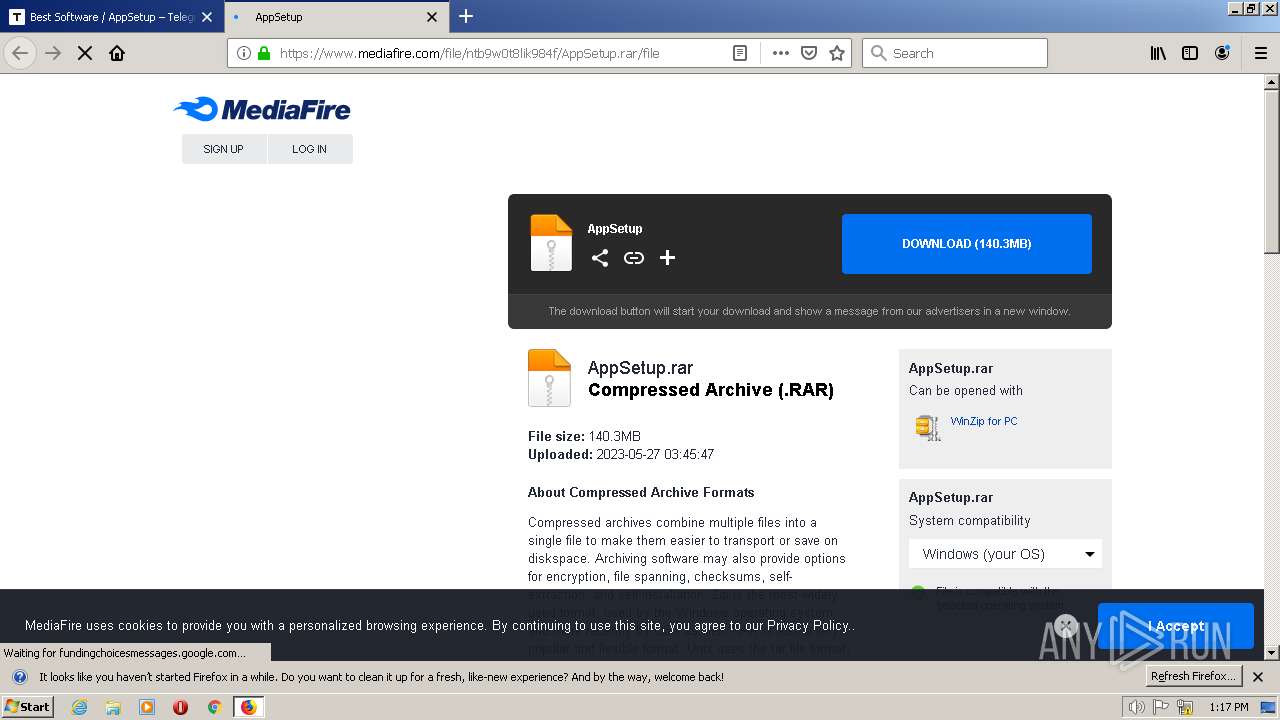Open page actions three-dot menu

tap(781, 53)
